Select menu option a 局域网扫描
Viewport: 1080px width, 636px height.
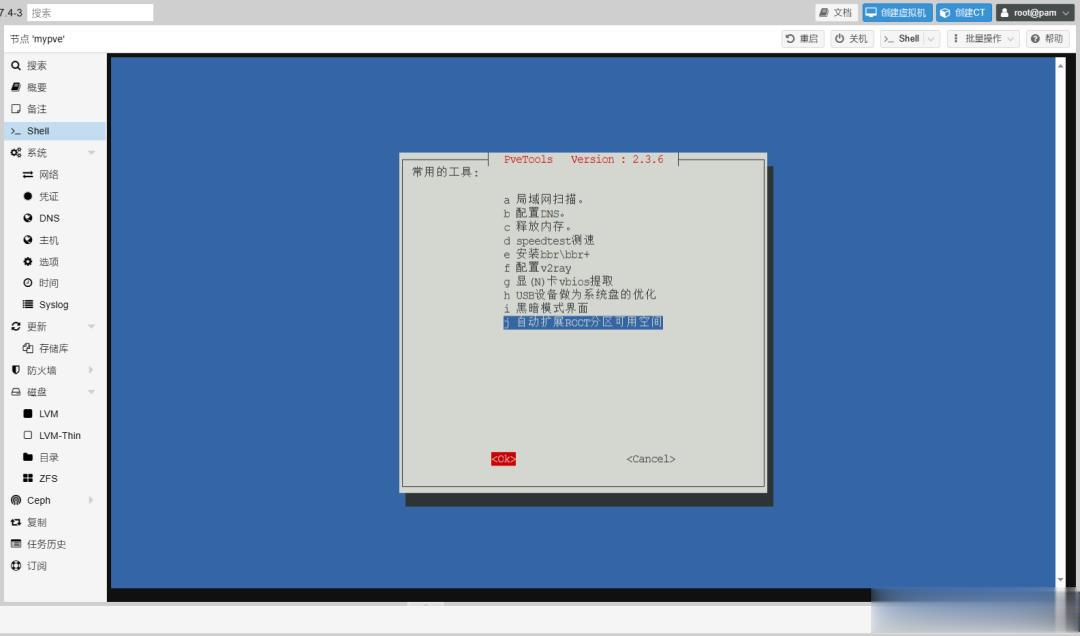543,199
